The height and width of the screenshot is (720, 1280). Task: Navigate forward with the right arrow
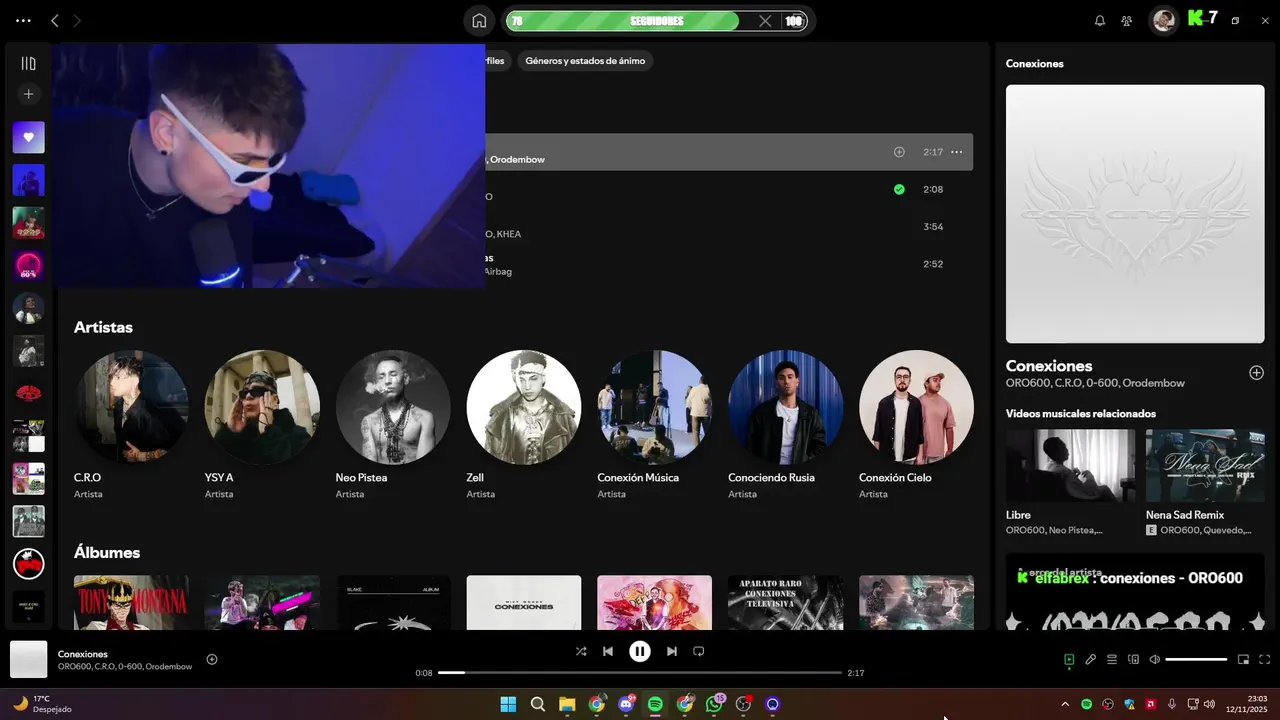pyautogui.click(x=77, y=20)
